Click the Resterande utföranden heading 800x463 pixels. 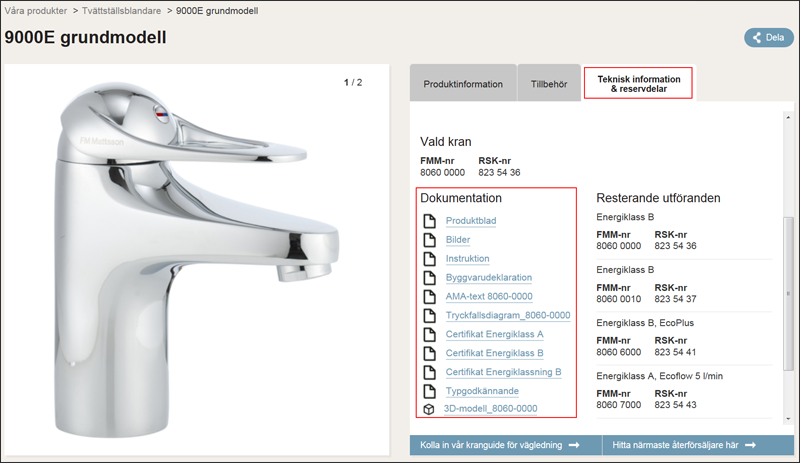pos(658,198)
